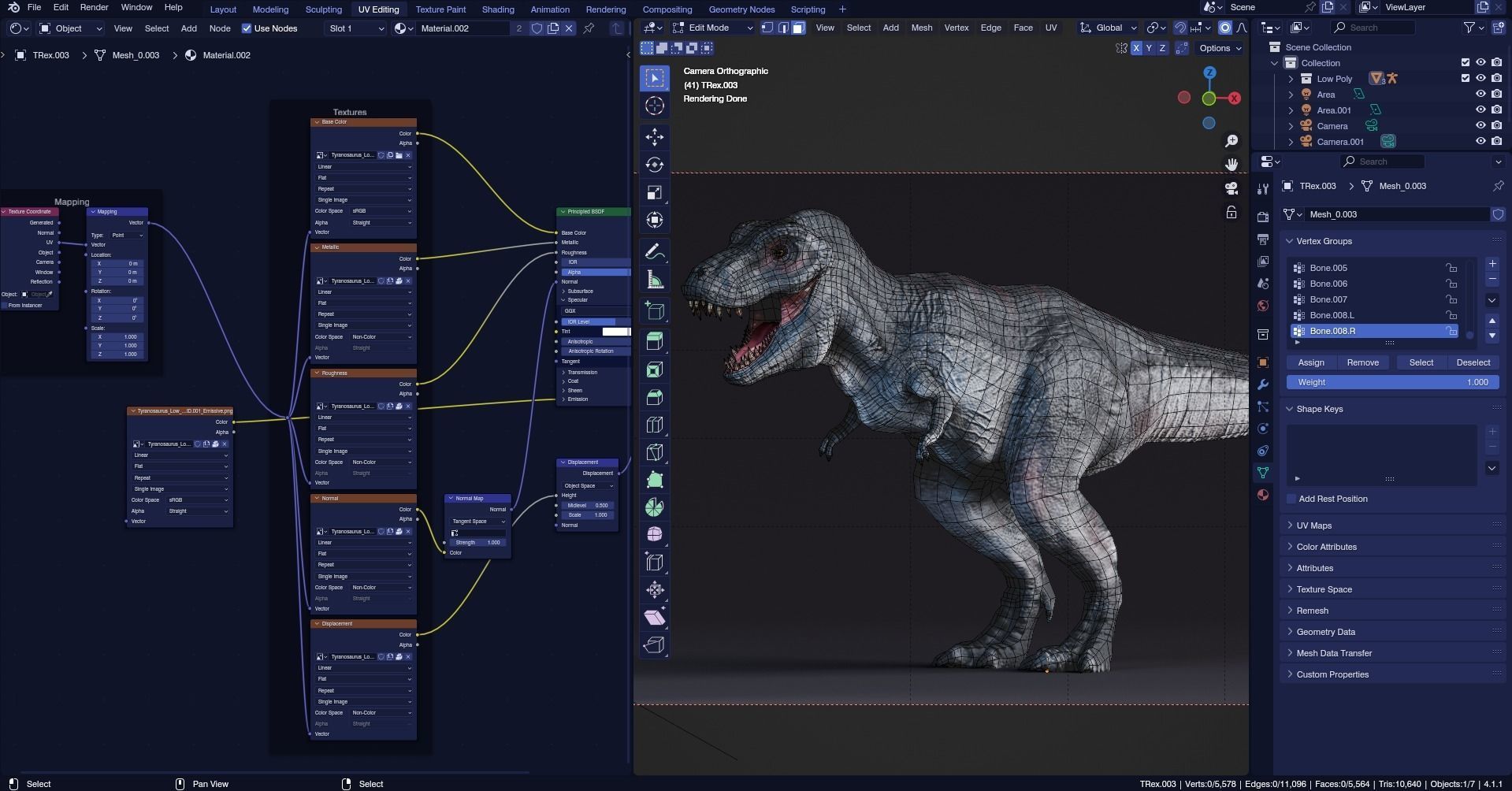Click the Principled BSDF Tint color swatch
The image size is (1512, 791).
tap(616, 332)
